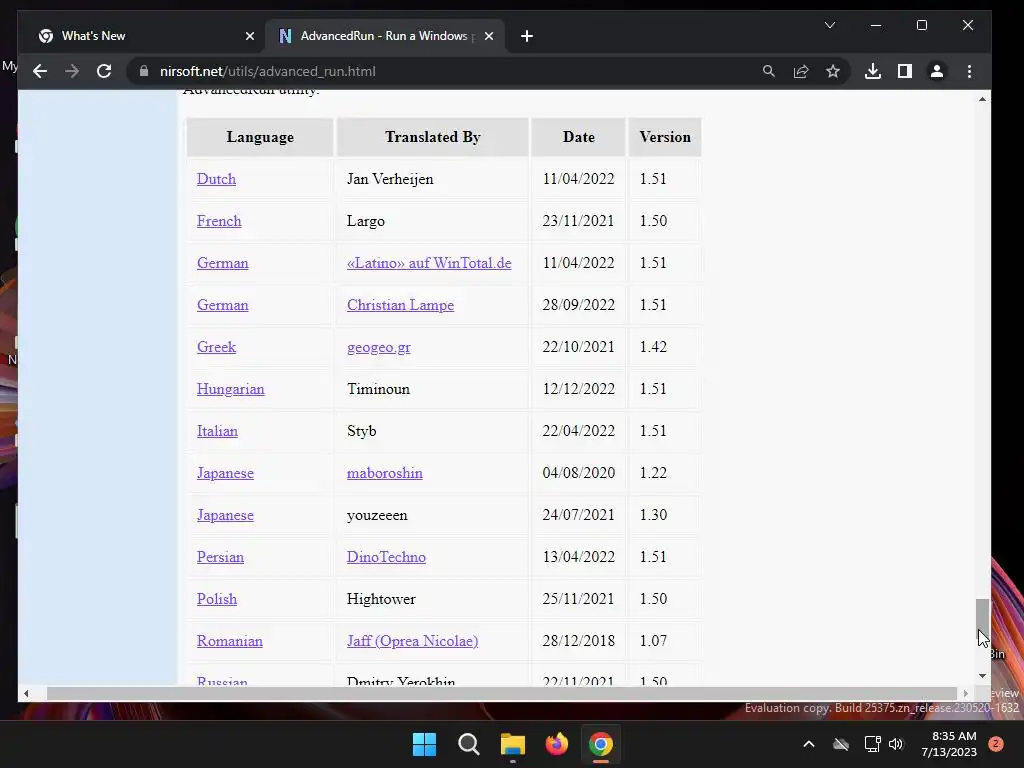The width and height of the screenshot is (1024, 768).
Task: View site information via the lock icon
Action: click(x=144, y=71)
